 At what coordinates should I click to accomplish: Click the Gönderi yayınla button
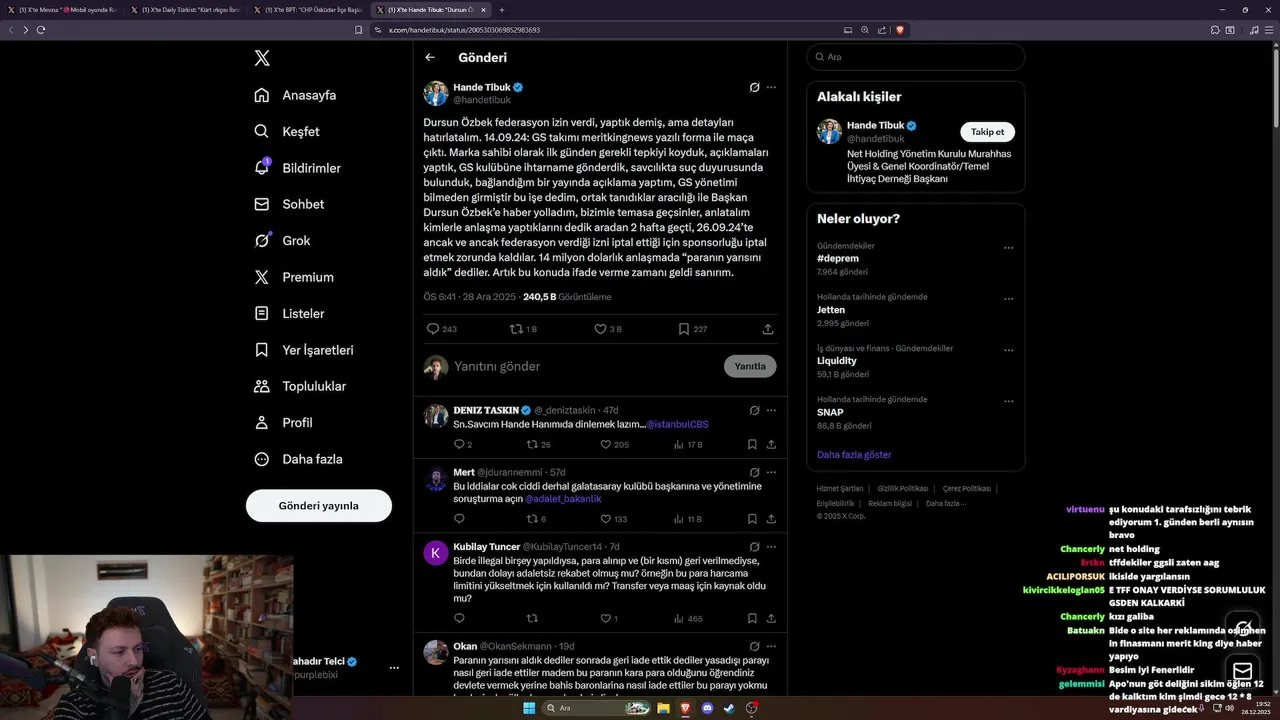[319, 505]
